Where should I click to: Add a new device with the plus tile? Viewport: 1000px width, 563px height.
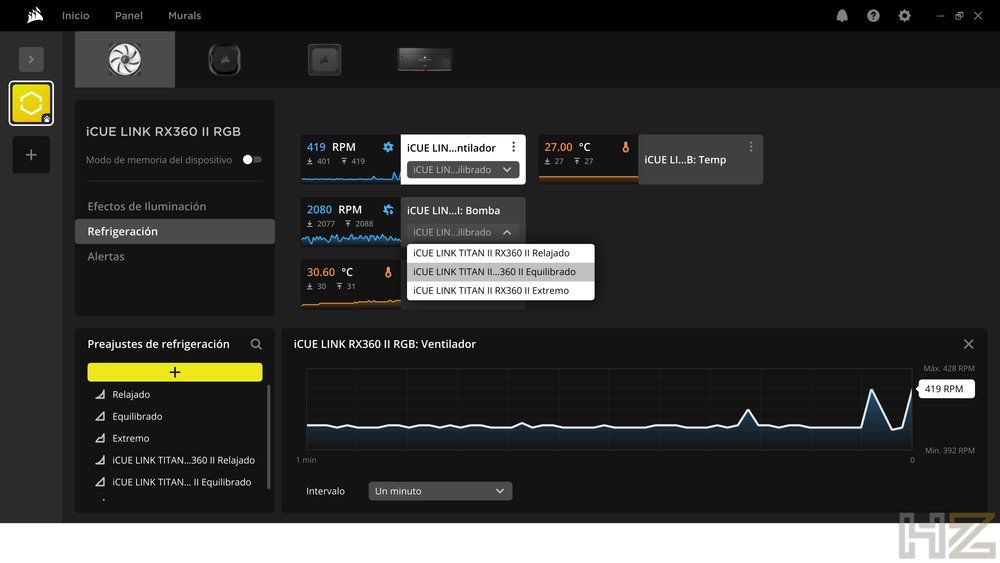point(31,155)
